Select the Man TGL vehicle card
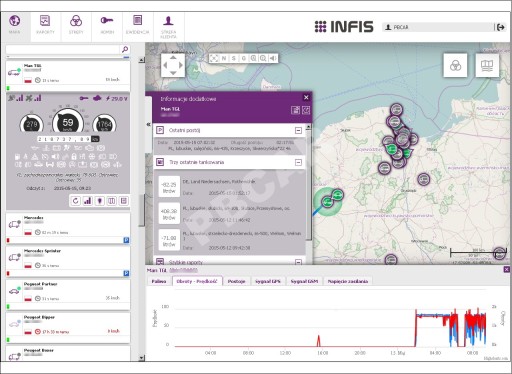 click(68, 75)
